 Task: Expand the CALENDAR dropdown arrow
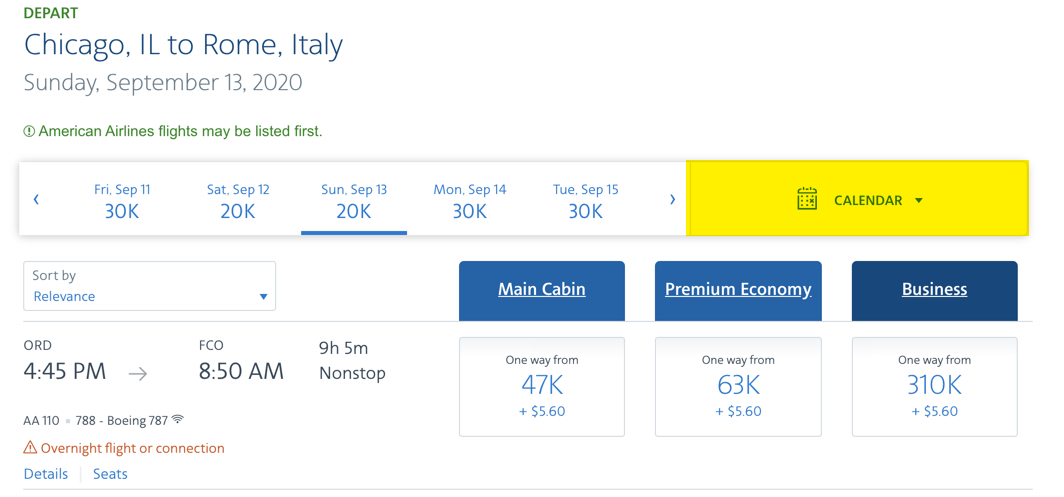tap(919, 200)
